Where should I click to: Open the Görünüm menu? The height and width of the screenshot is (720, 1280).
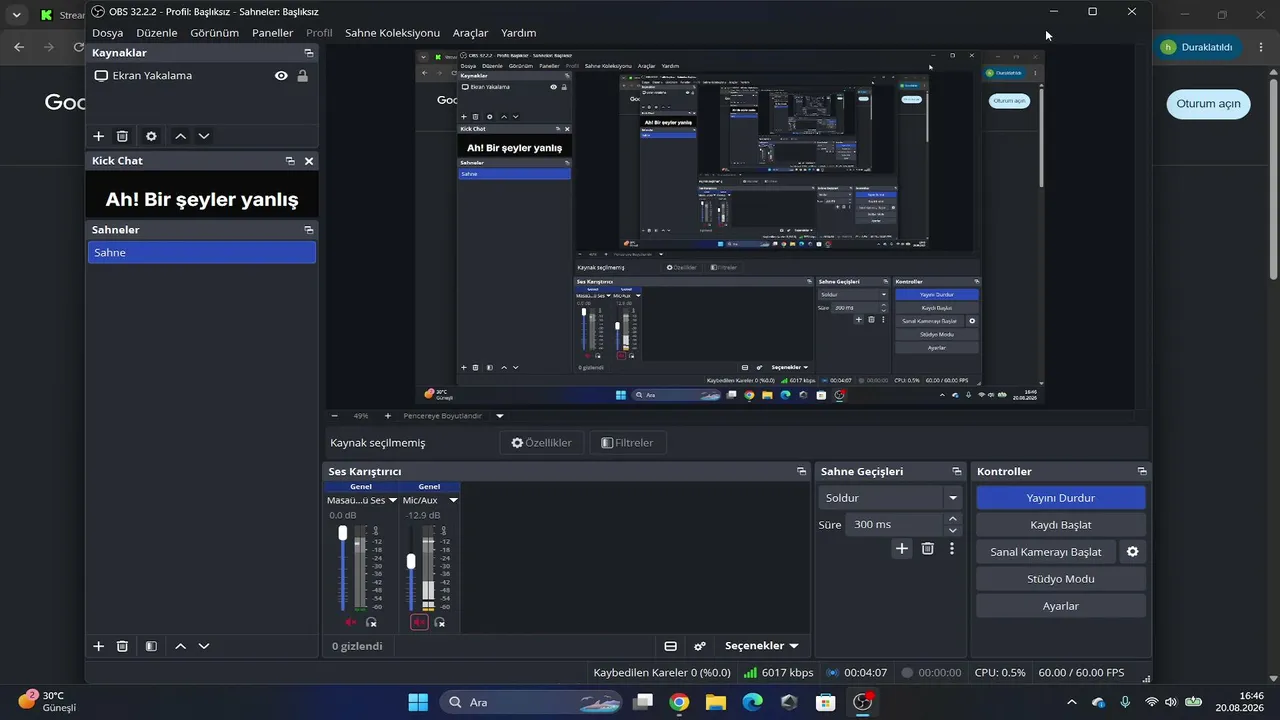coord(215,33)
